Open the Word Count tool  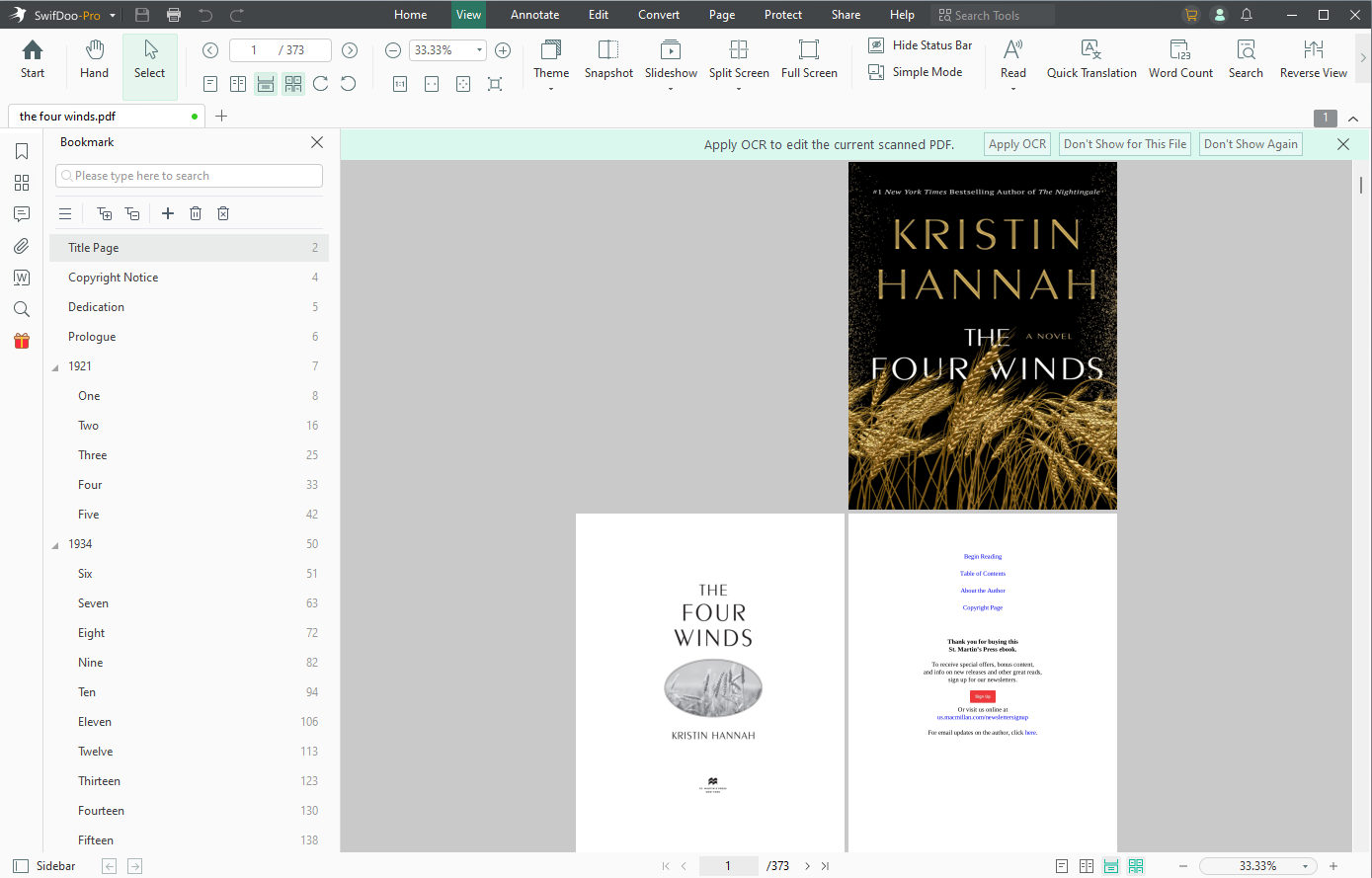(1180, 59)
